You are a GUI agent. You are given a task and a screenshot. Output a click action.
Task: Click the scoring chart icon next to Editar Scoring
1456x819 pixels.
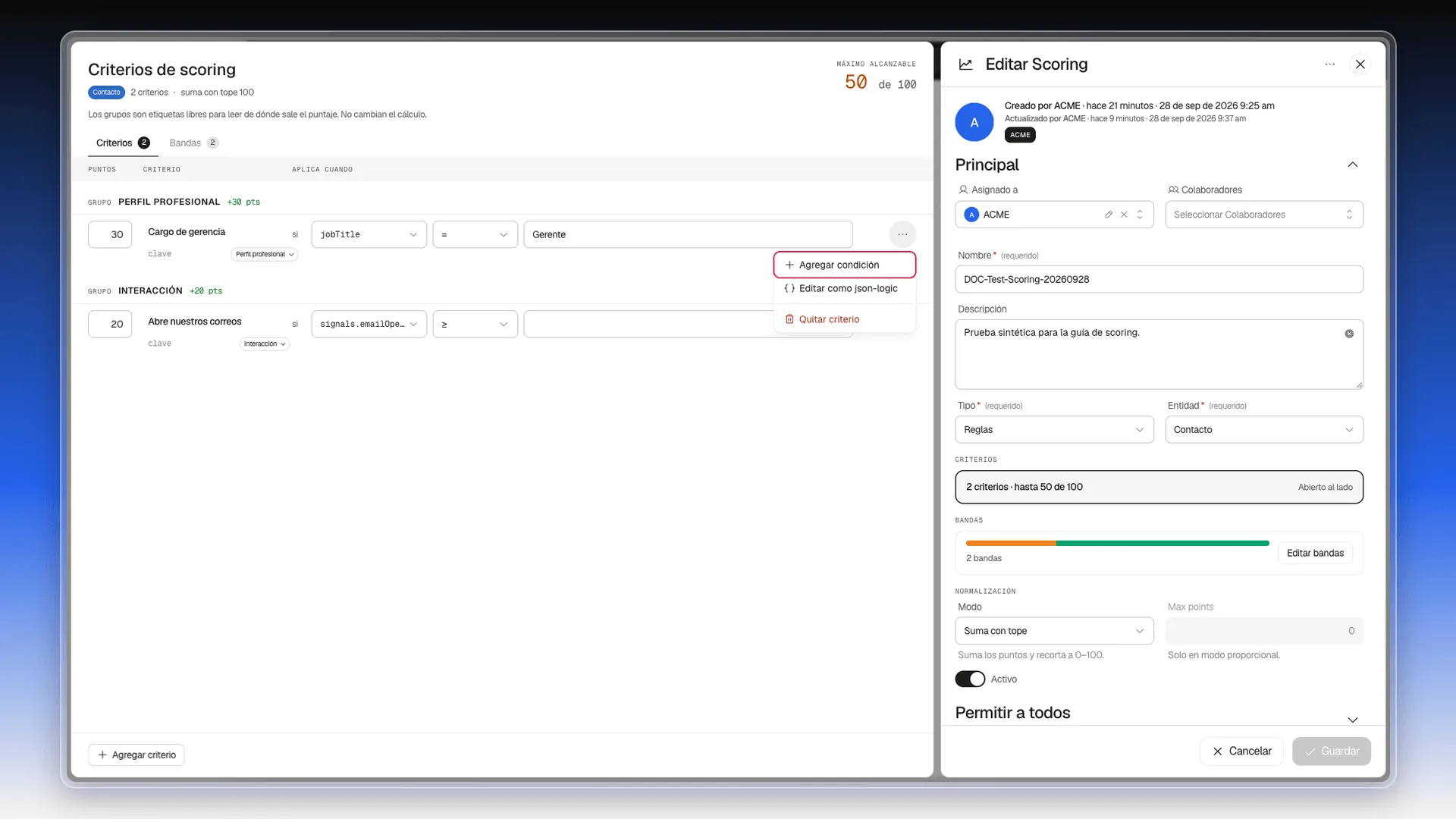(x=965, y=64)
